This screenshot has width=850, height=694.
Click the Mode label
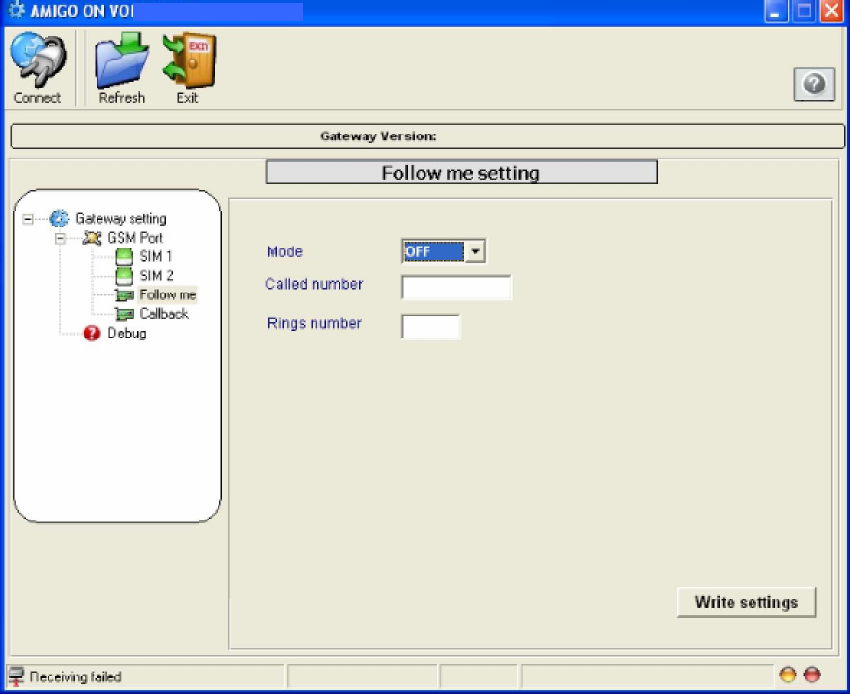285,252
